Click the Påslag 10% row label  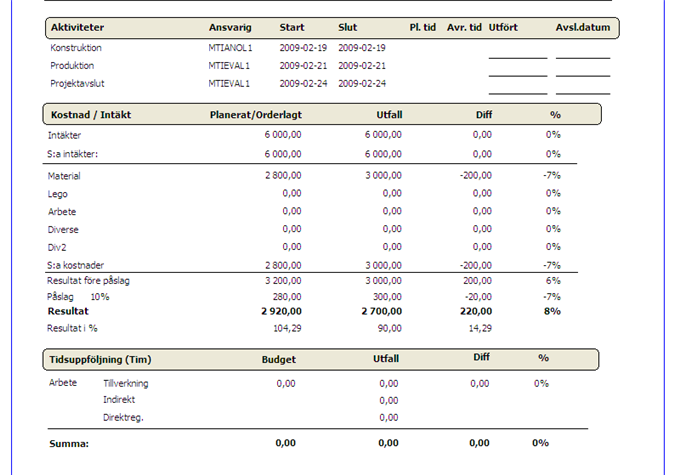coord(80,297)
